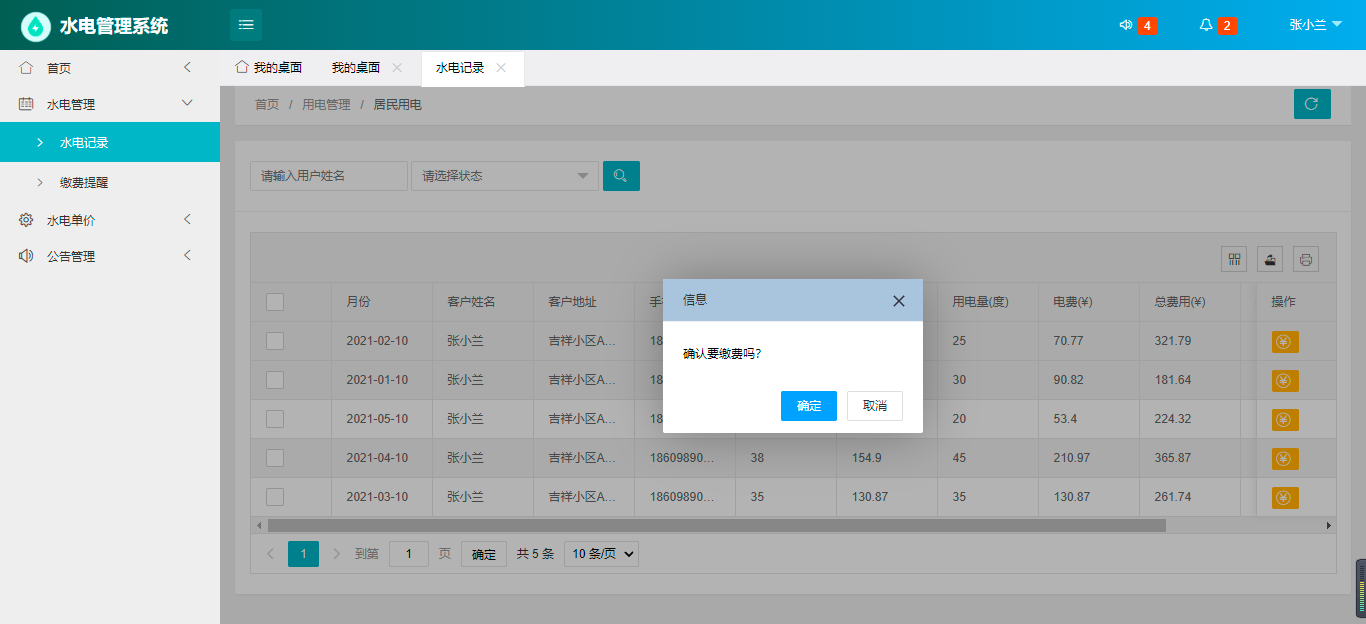The width and height of the screenshot is (1366, 624).
Task: Check the 2021-05-10 row checkbox
Action: [x=275, y=419]
